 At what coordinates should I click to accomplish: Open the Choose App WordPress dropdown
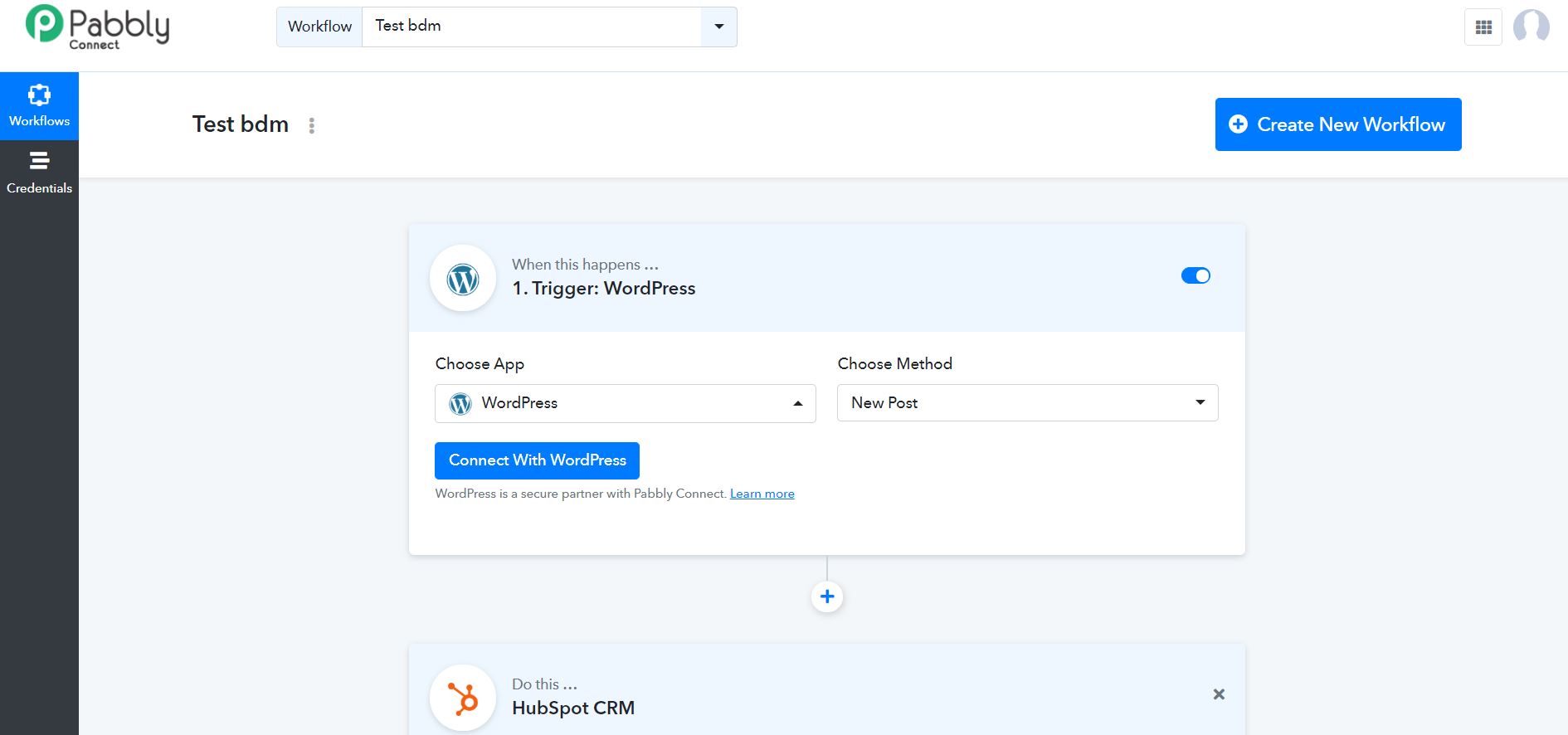[625, 403]
